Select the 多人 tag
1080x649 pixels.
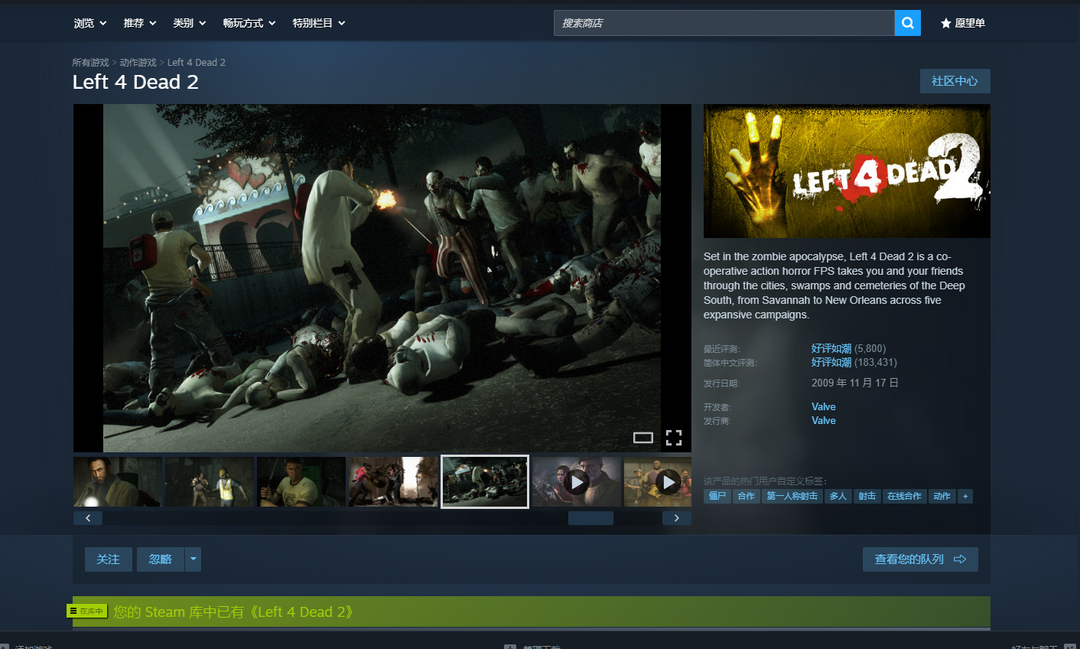coord(838,496)
